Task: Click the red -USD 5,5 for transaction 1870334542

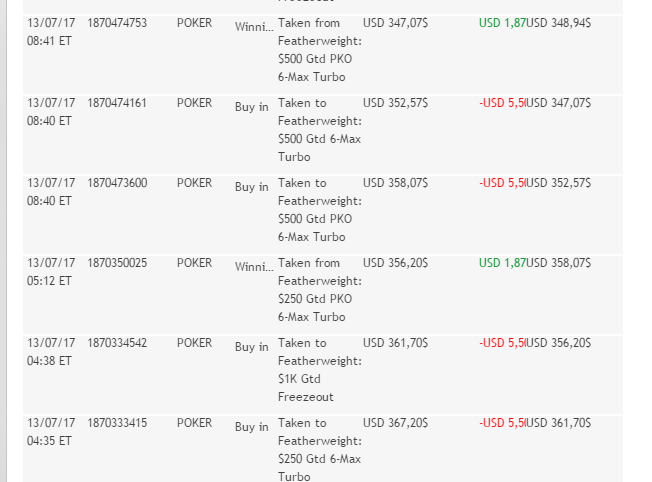Action: (502, 343)
